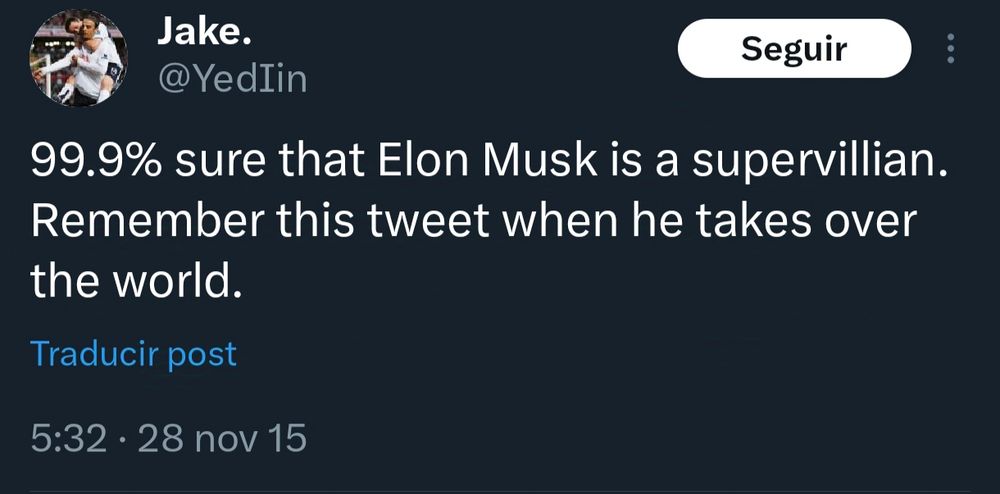Click the divider line below the timestamp
1000x494 pixels.
tap(500, 491)
